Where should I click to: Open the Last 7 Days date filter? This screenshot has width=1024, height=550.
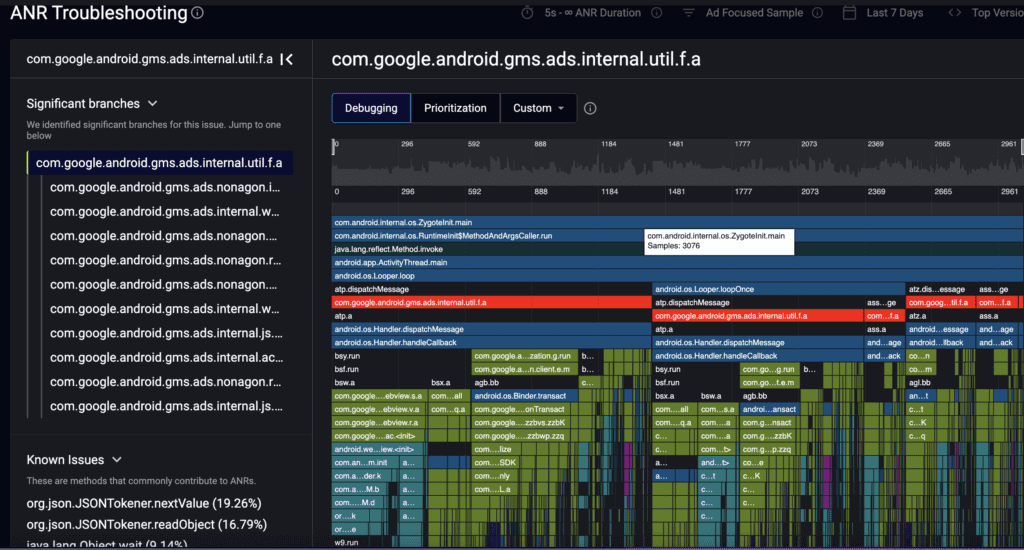pos(895,12)
